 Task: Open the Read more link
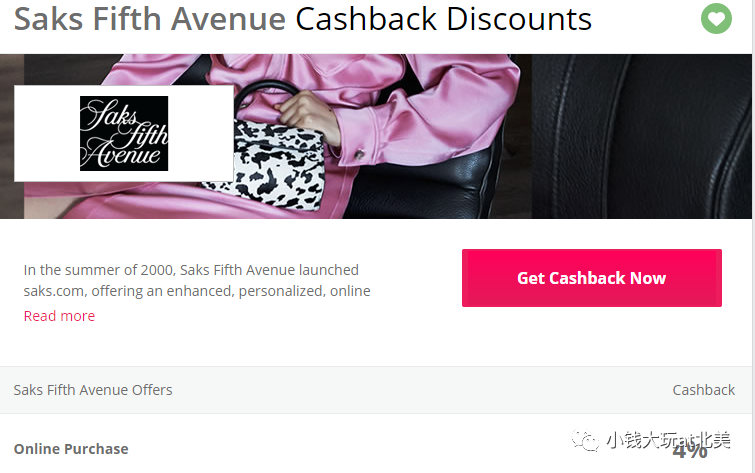(59, 316)
